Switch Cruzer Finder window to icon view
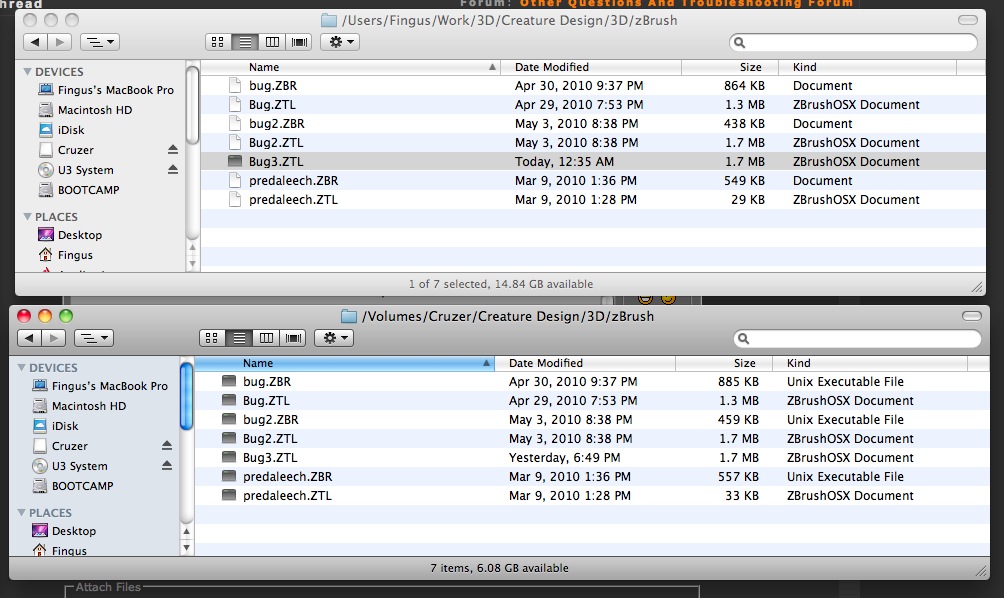This screenshot has width=1004, height=598. click(212, 338)
